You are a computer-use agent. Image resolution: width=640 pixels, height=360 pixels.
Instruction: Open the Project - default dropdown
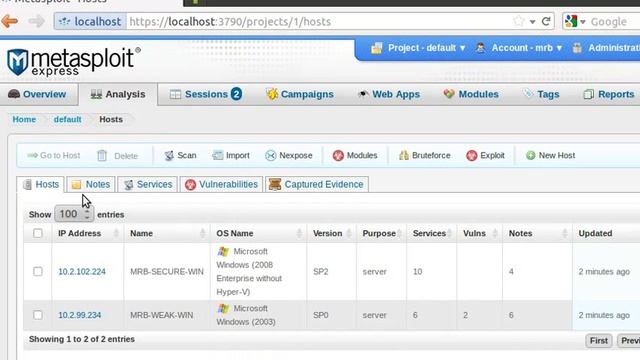tap(419, 48)
